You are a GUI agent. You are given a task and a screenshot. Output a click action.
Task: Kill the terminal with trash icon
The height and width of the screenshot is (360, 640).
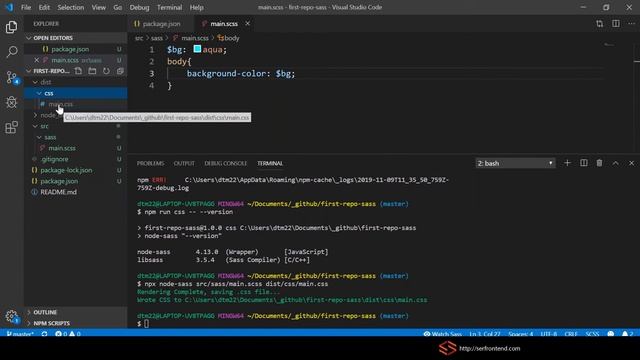[x=599, y=163]
